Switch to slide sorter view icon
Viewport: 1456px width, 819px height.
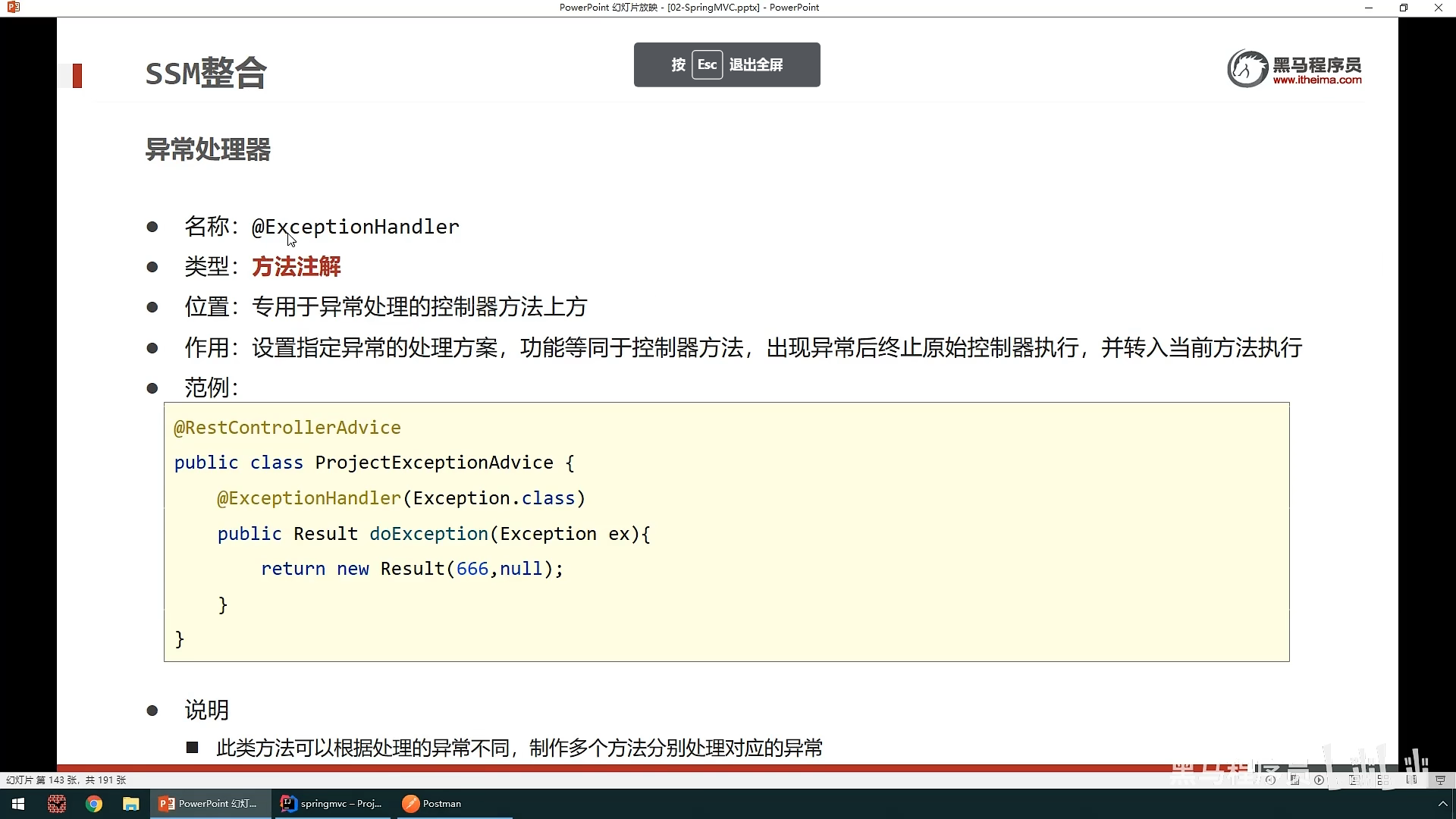point(1382,780)
